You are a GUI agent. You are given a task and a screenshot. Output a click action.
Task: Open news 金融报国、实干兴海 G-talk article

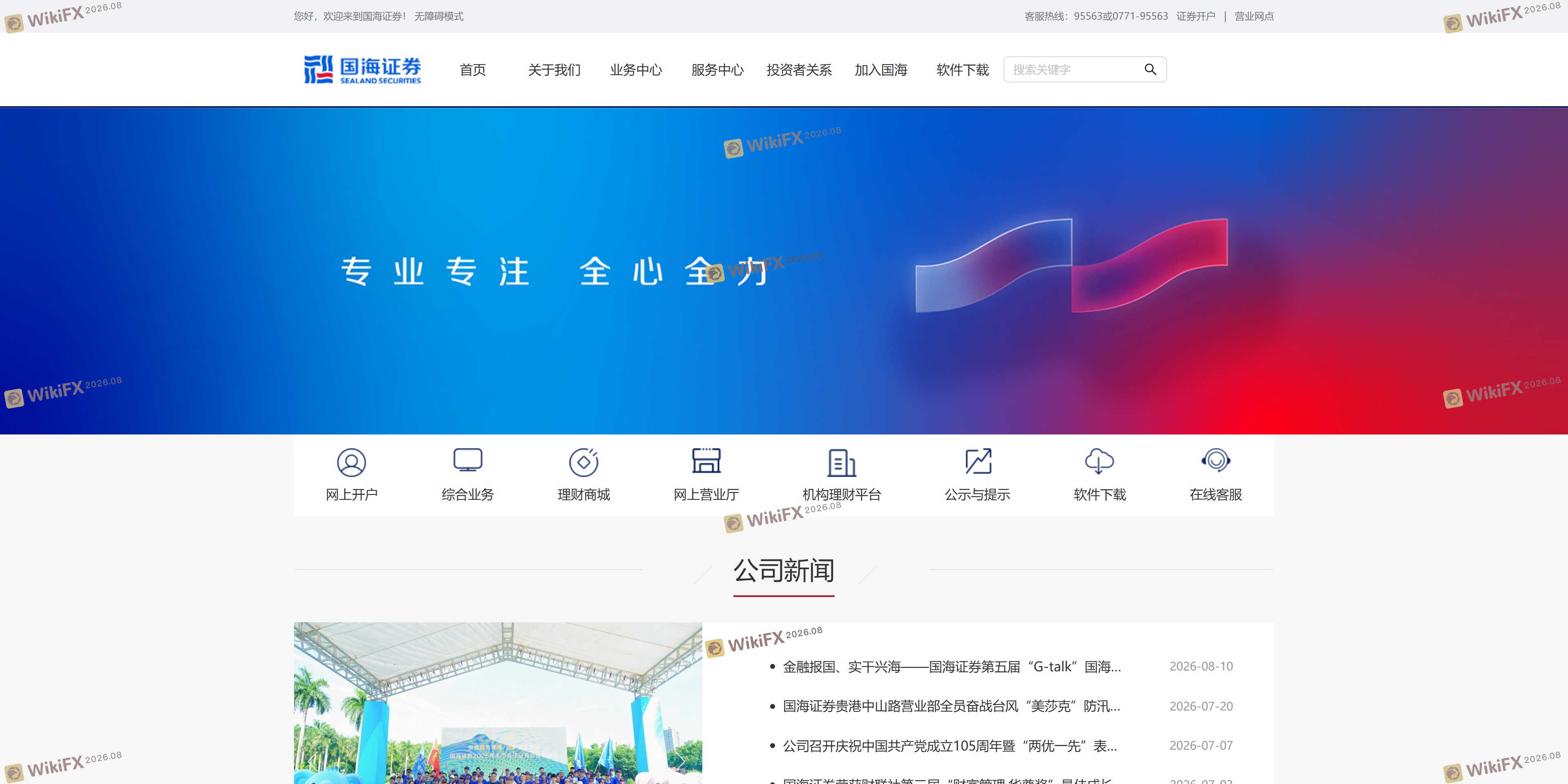click(x=952, y=666)
